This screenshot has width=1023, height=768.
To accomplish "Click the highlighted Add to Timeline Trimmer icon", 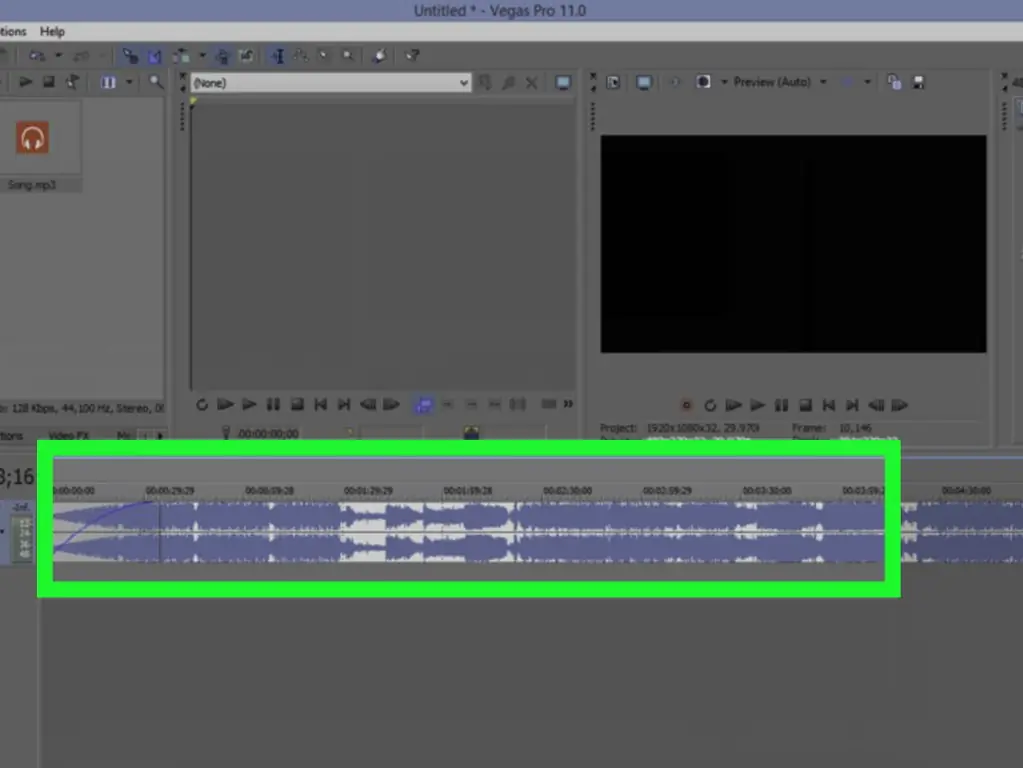I will [423, 405].
